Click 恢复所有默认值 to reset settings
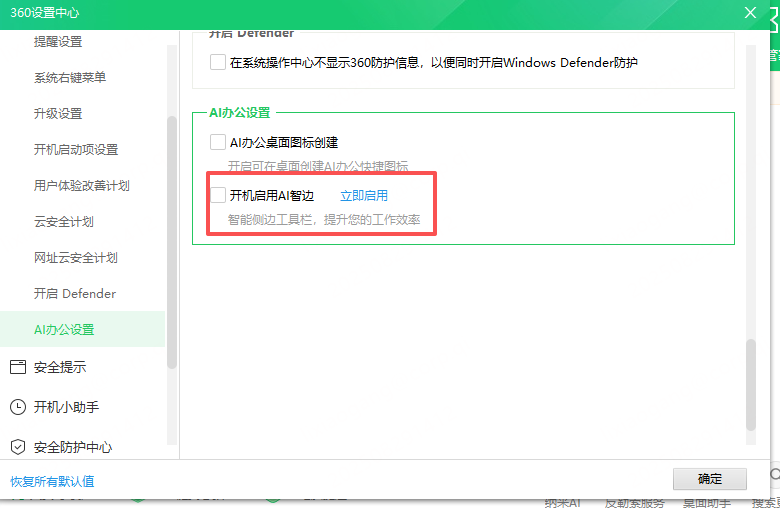This screenshot has height=522, width=780. [52, 481]
